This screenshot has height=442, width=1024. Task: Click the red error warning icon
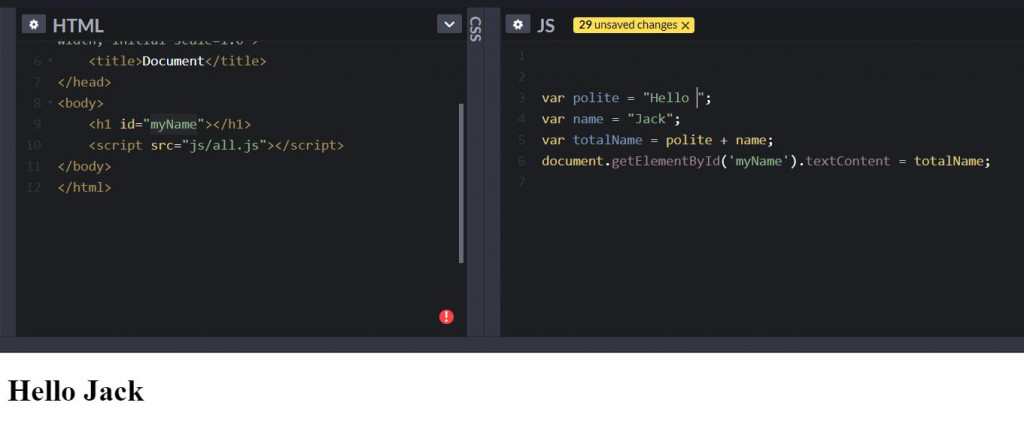[x=447, y=317]
